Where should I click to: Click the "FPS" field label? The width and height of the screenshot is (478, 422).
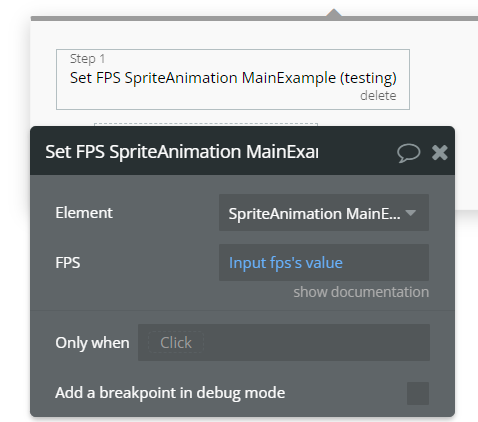68,263
